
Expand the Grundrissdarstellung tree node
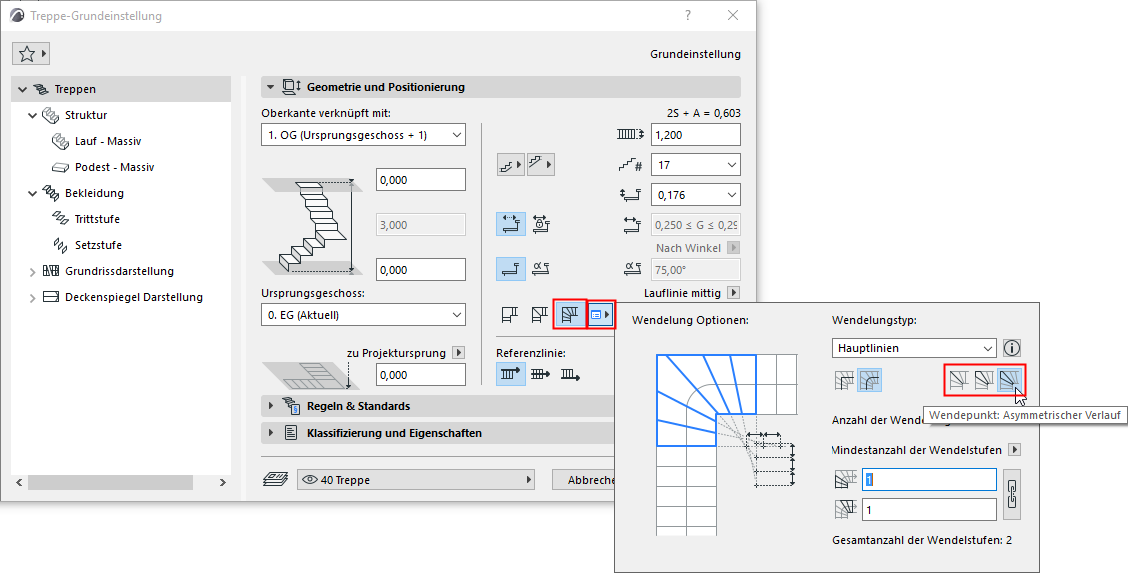[x=32, y=271]
